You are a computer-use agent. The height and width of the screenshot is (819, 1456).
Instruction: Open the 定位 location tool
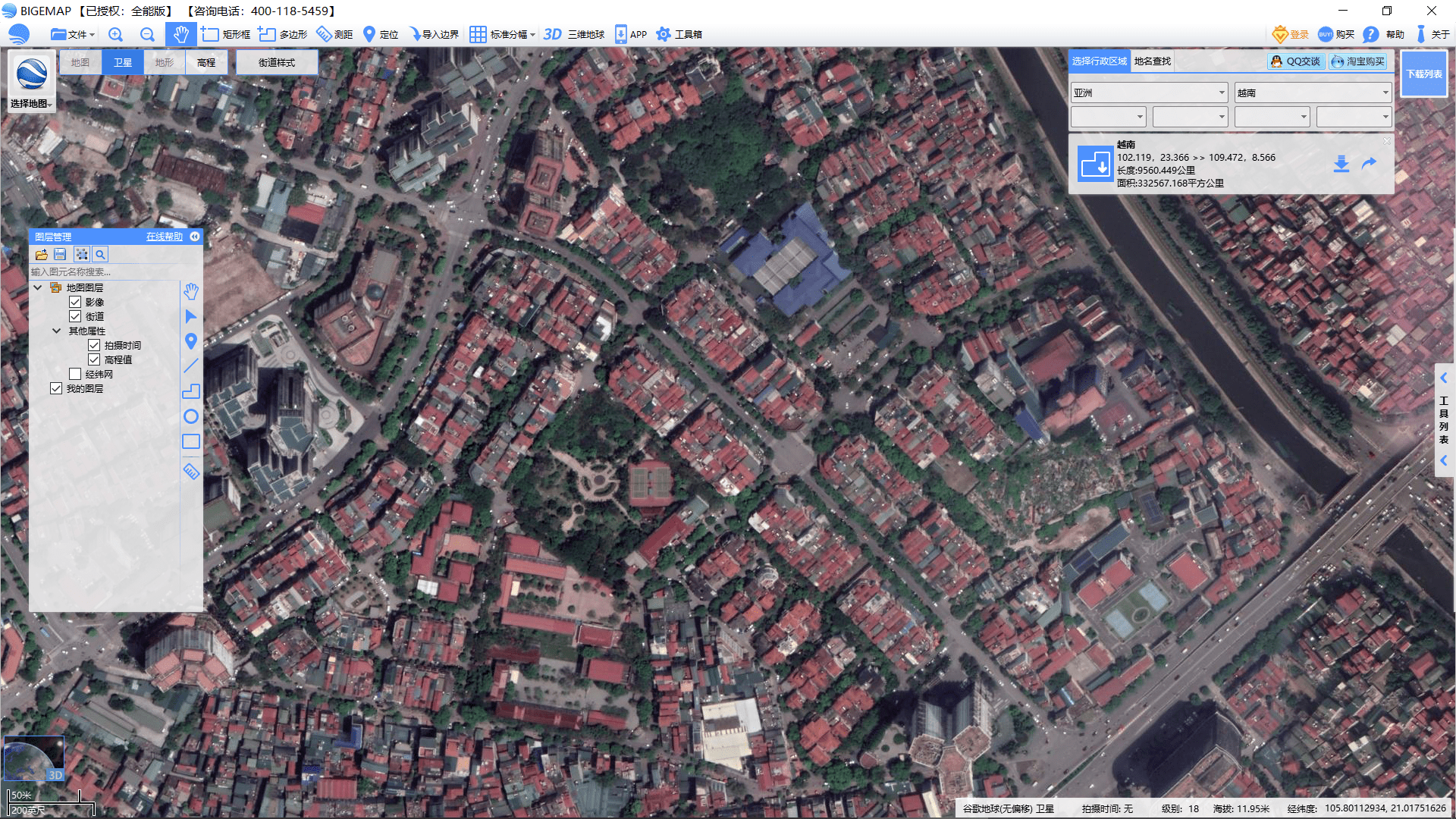pos(381,34)
